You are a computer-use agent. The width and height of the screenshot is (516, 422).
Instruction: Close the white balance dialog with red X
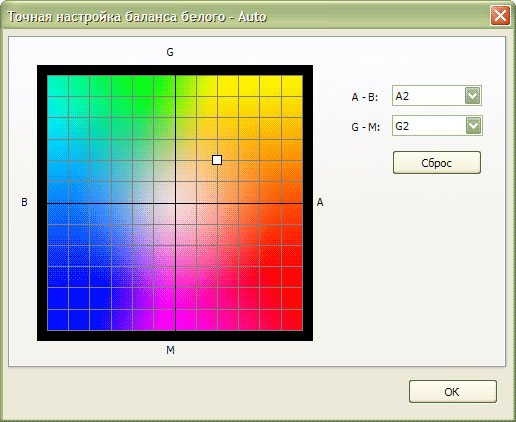(x=500, y=15)
